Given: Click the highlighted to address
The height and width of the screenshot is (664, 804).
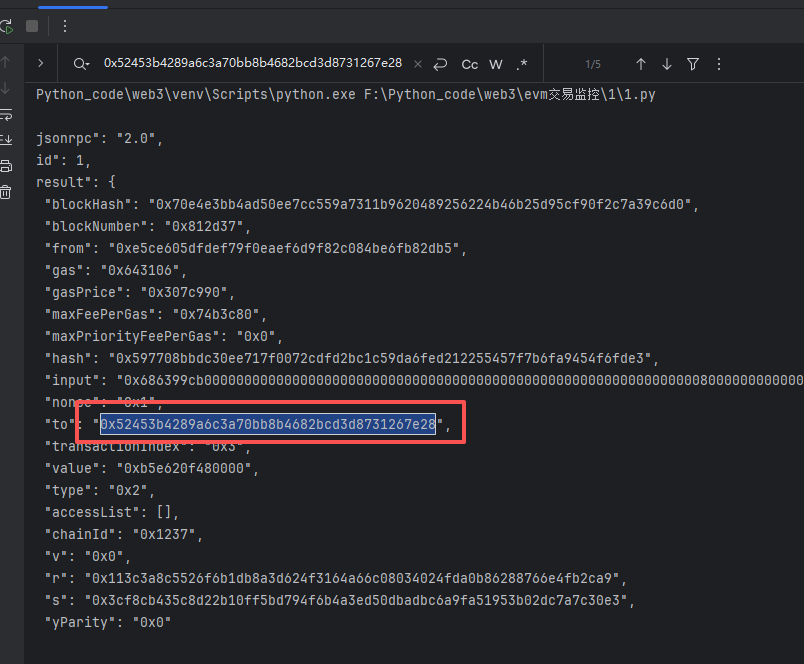Looking at the screenshot, I should tap(268, 425).
